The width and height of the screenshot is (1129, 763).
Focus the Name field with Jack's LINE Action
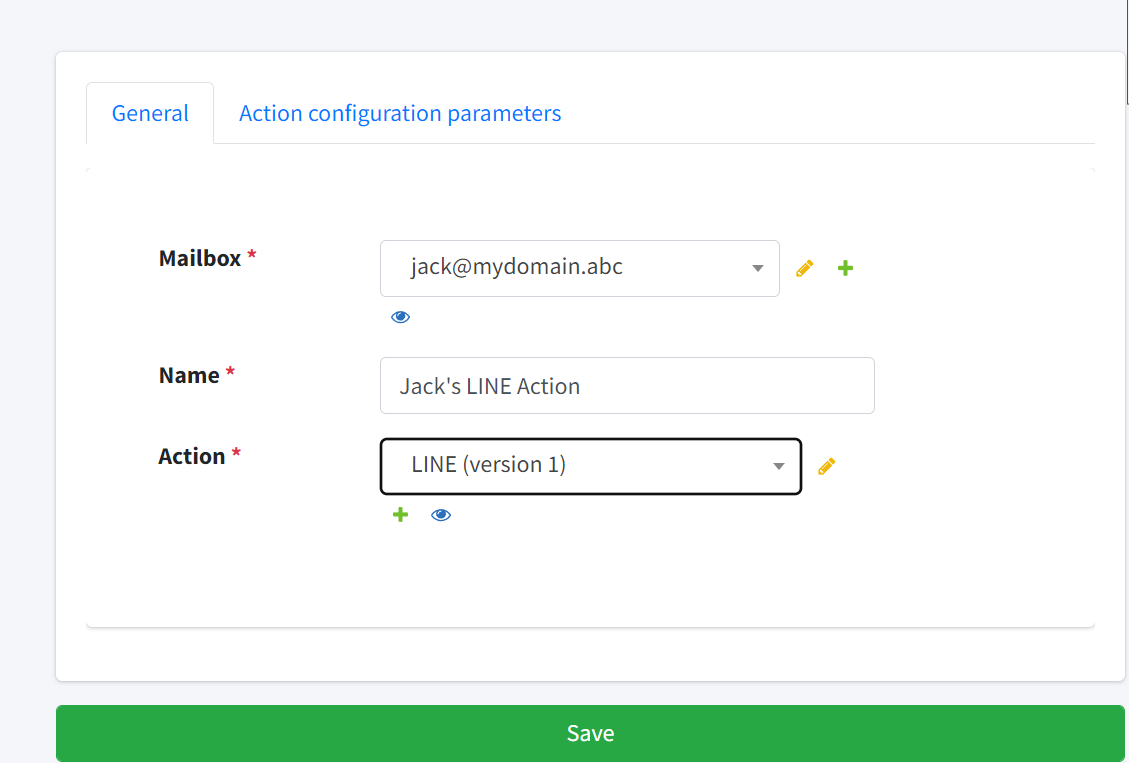coord(627,386)
